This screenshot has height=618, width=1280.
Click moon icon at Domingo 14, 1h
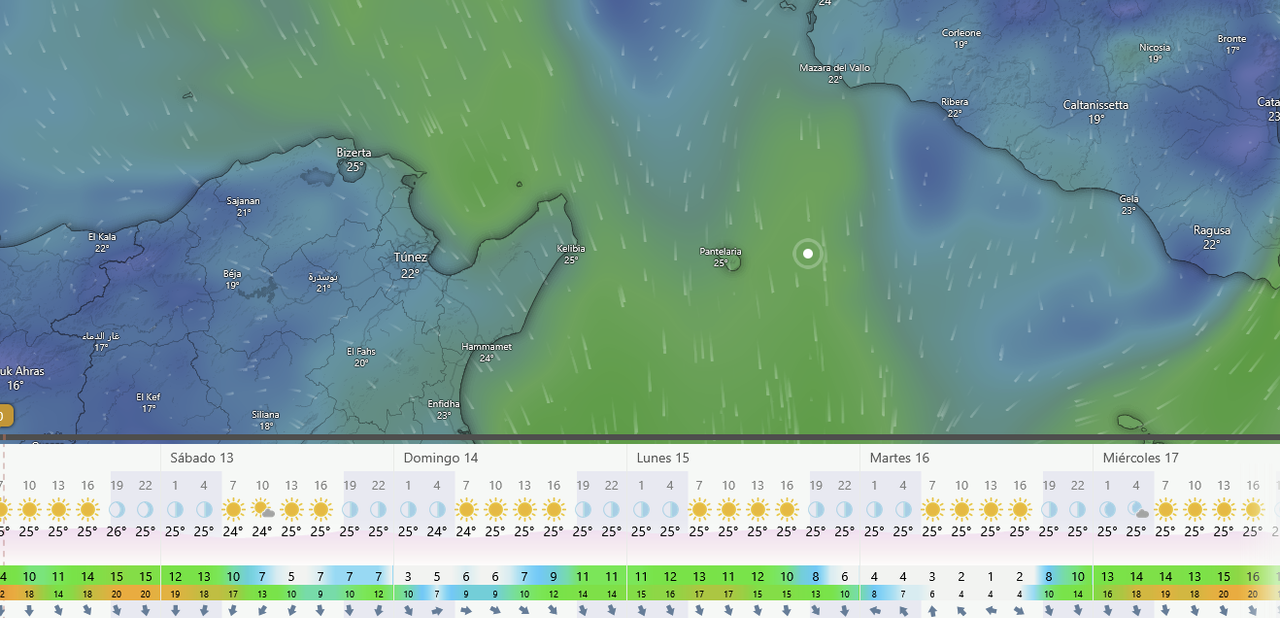click(x=408, y=509)
